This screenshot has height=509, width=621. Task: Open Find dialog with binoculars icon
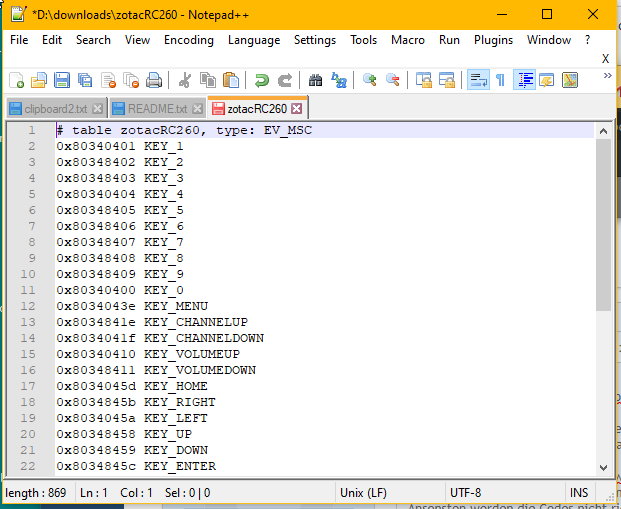coord(315,80)
